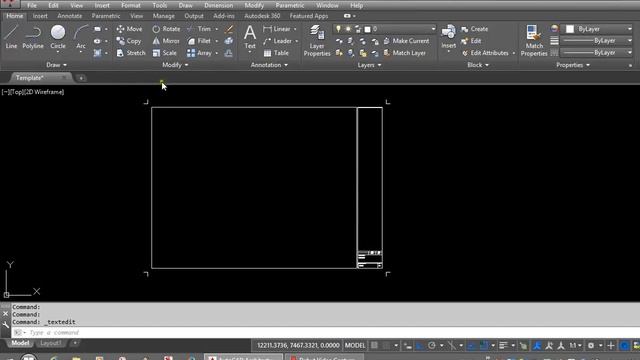Image resolution: width=640 pixels, height=360 pixels.
Task: Click Match Properties icon
Action: click(x=534, y=40)
